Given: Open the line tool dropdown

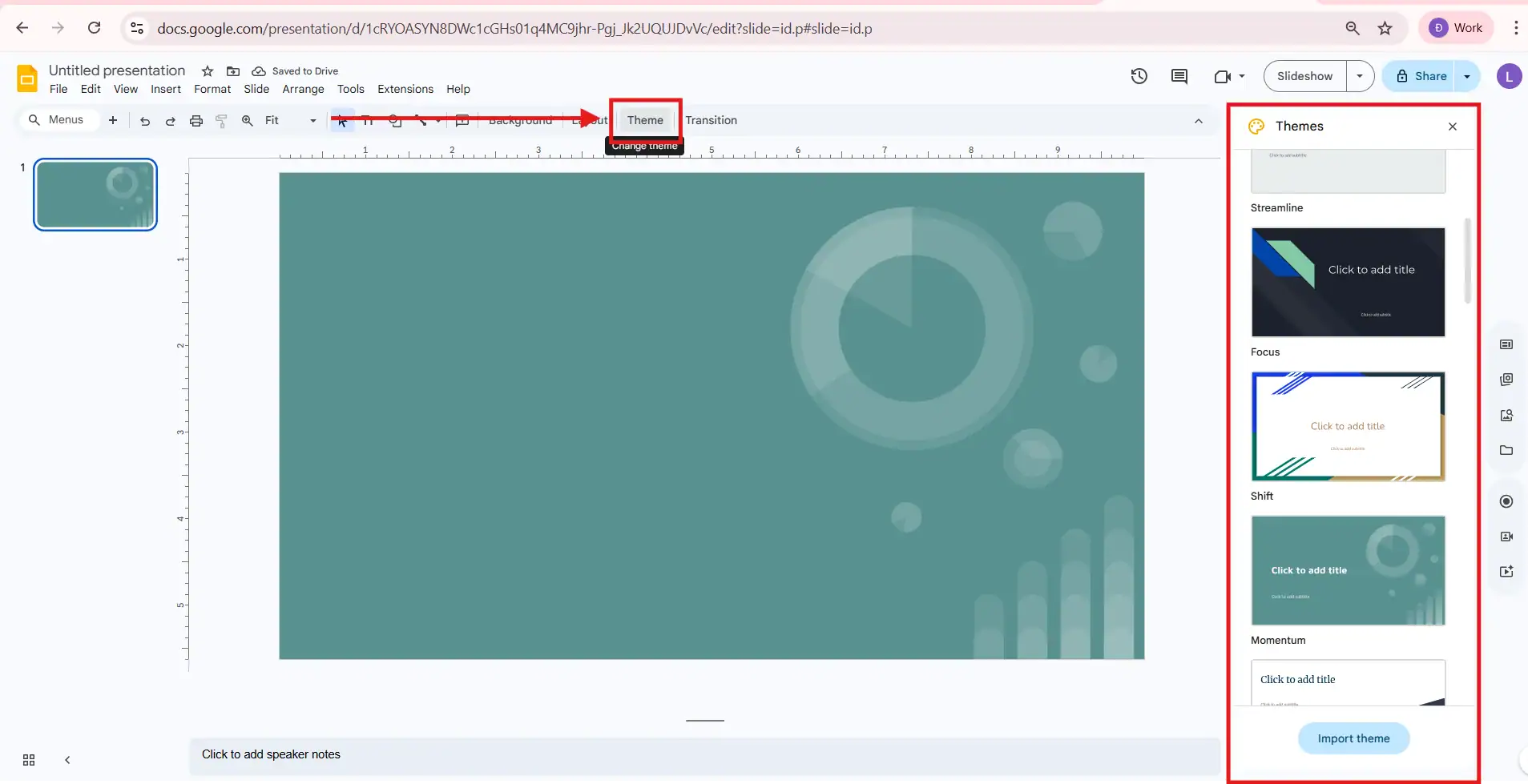Looking at the screenshot, I should point(438,120).
